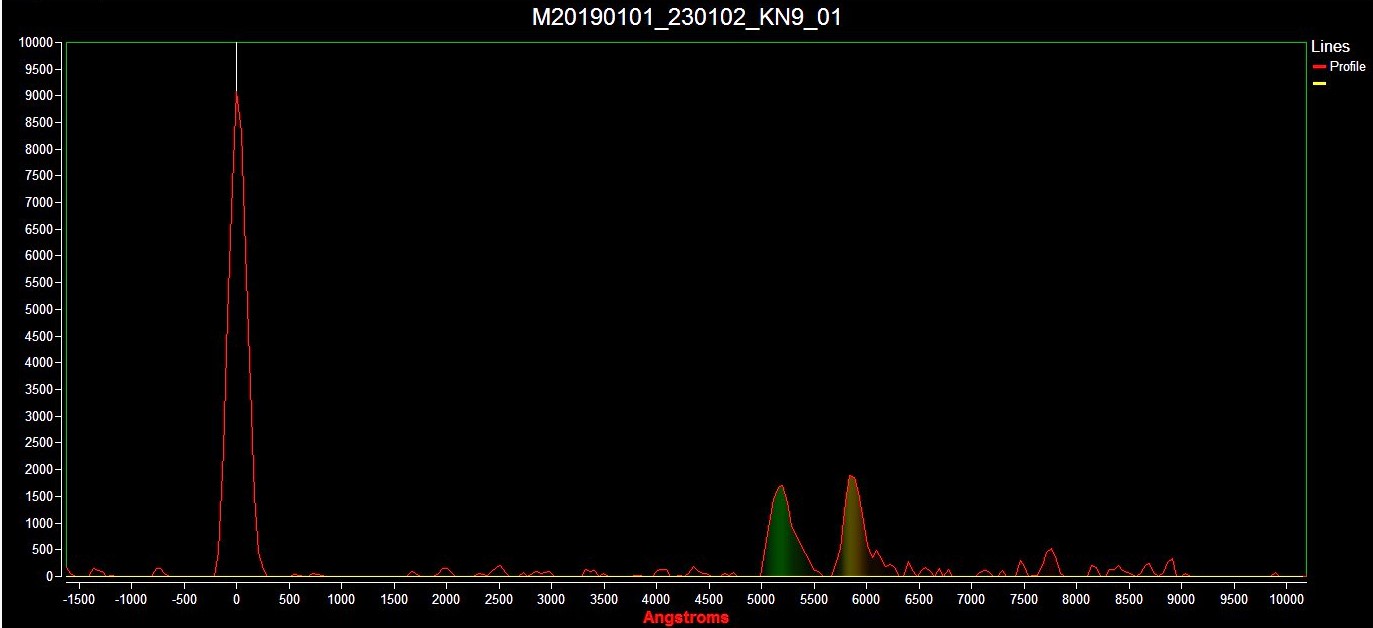This screenshot has height=628, width=1373.
Task: Click the chart title M20190101_230102_KN9_01
Action: (686, 17)
